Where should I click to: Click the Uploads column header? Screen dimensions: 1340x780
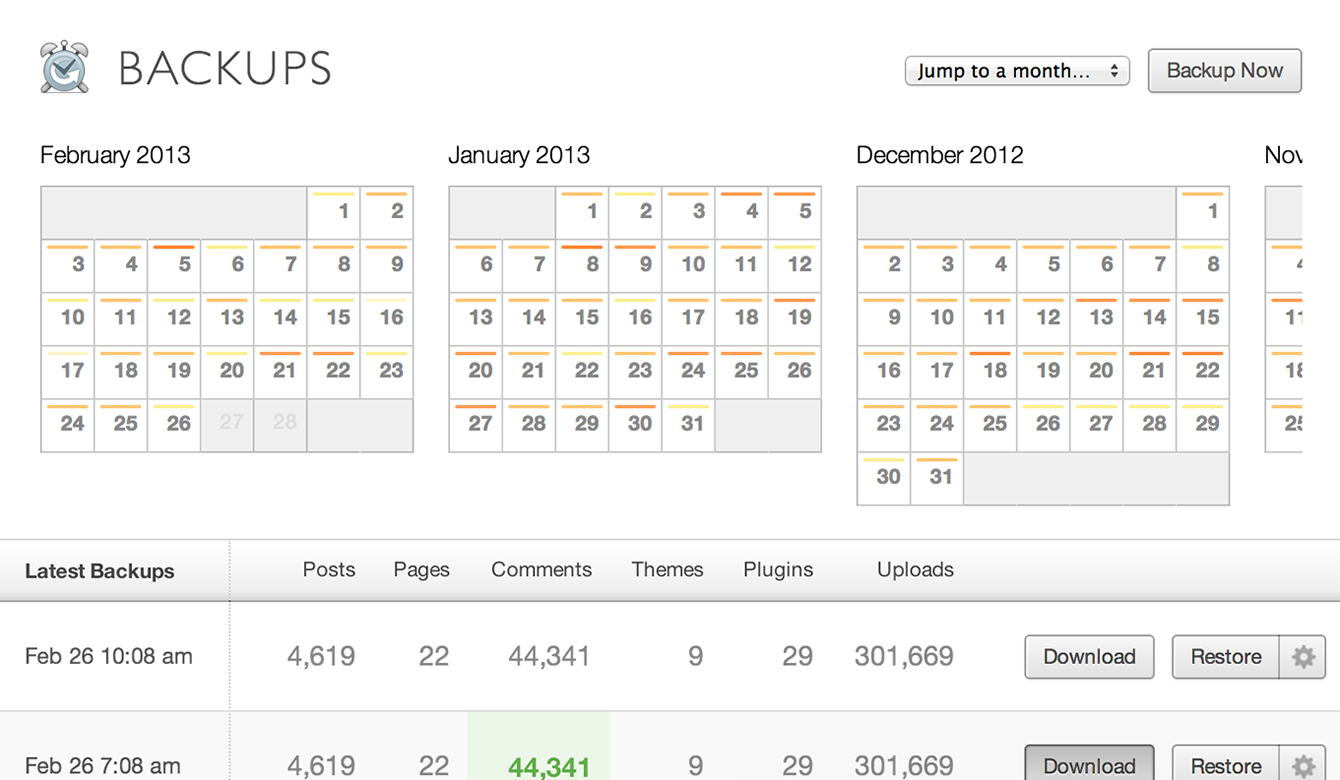tap(915, 570)
